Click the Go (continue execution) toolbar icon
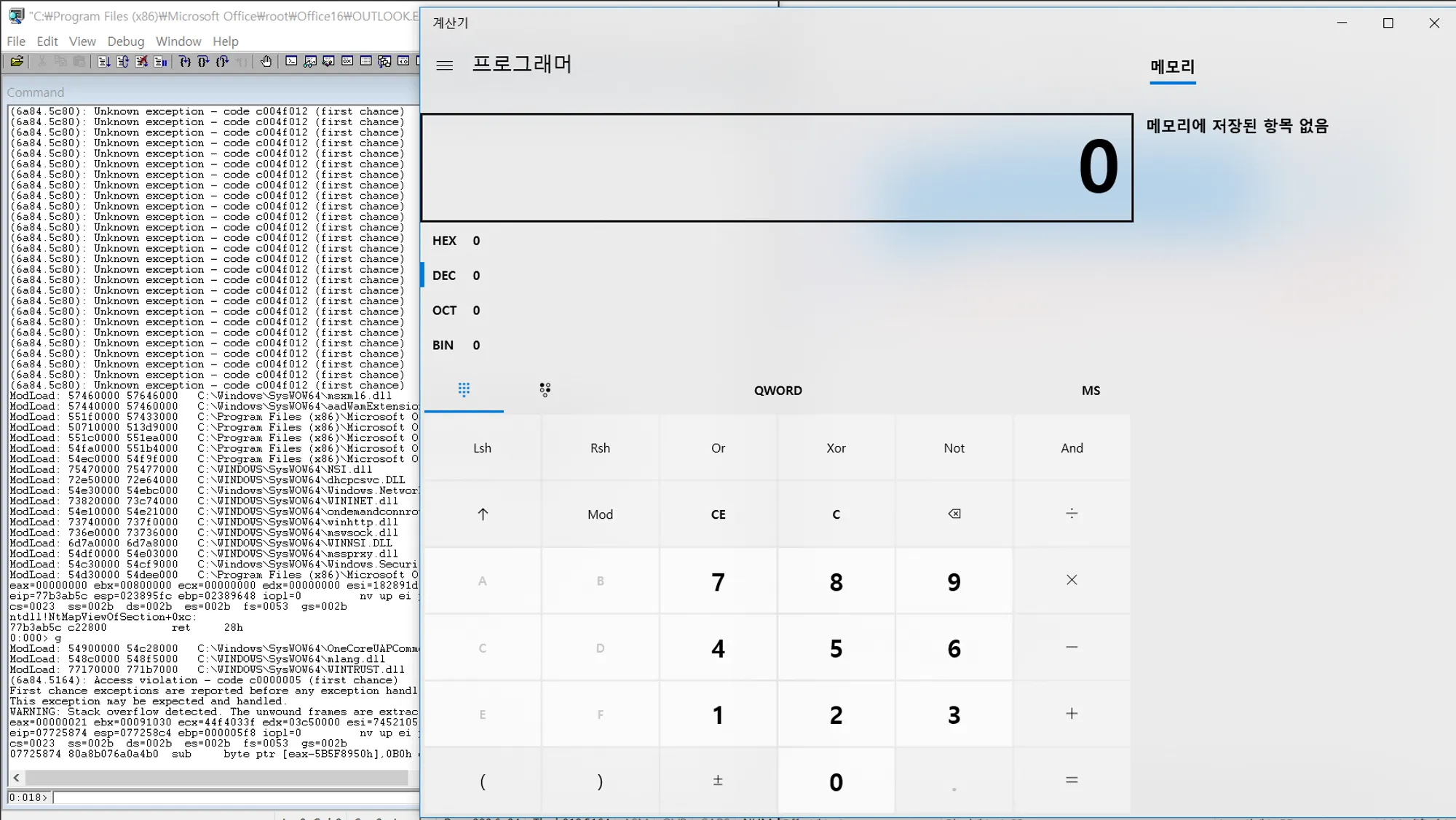This screenshot has width=1456, height=820. click(x=103, y=62)
